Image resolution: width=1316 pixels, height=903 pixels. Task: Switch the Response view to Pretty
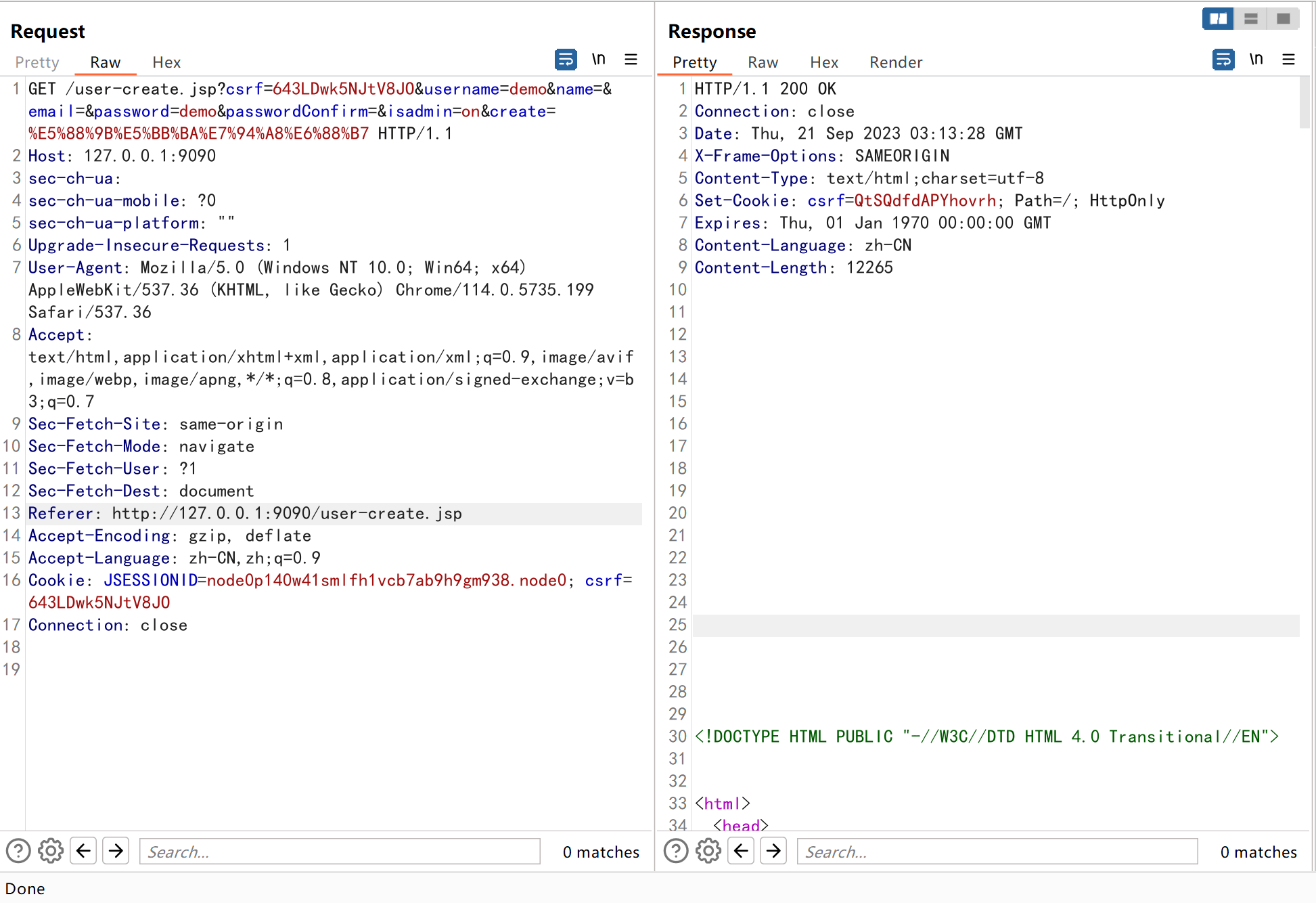click(694, 62)
